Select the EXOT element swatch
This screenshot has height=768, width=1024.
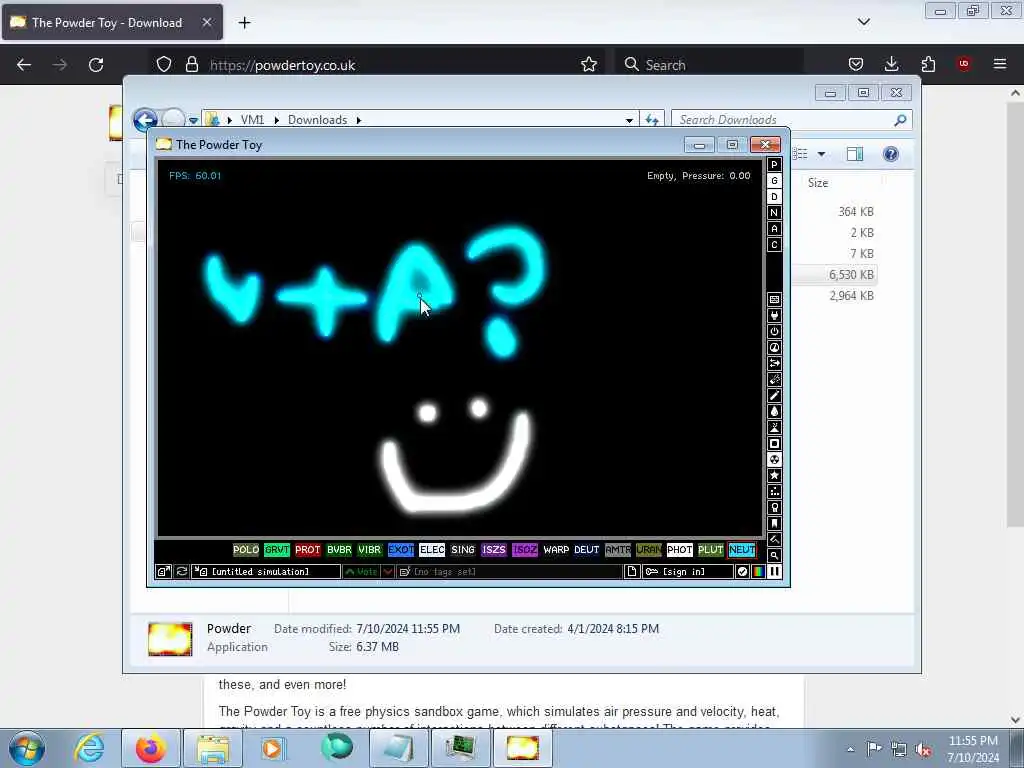point(401,550)
